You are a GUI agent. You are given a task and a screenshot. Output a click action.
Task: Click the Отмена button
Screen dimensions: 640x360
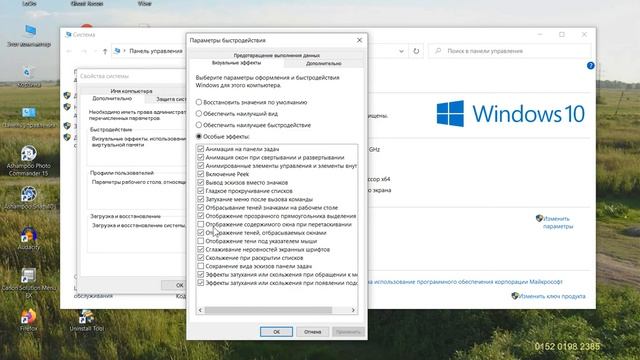click(312, 332)
